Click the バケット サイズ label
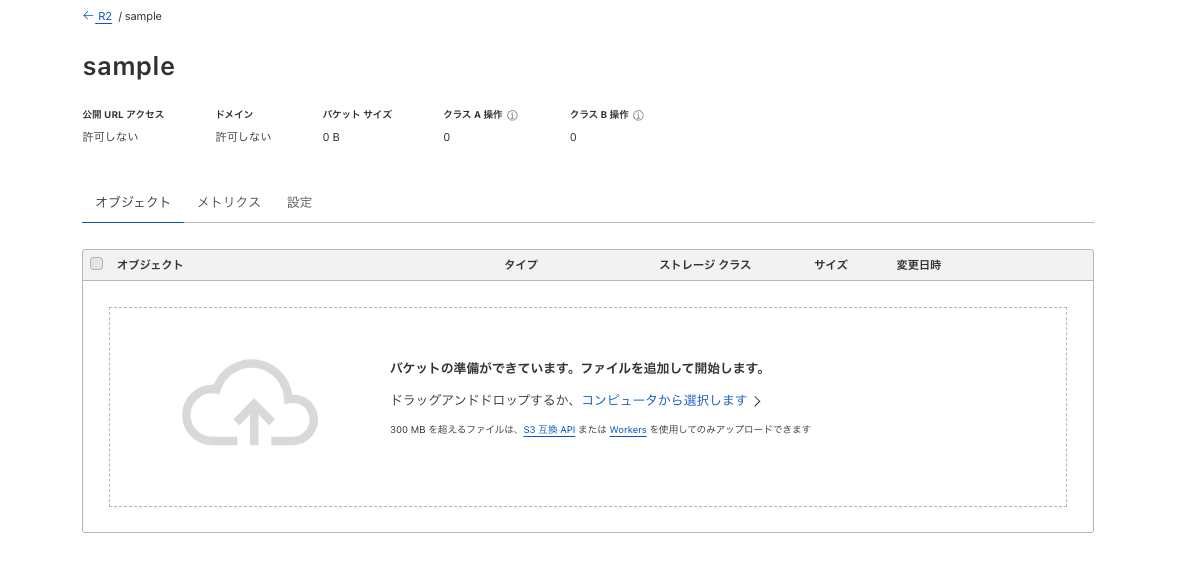Viewport: 1201px width, 583px height. pos(357,115)
